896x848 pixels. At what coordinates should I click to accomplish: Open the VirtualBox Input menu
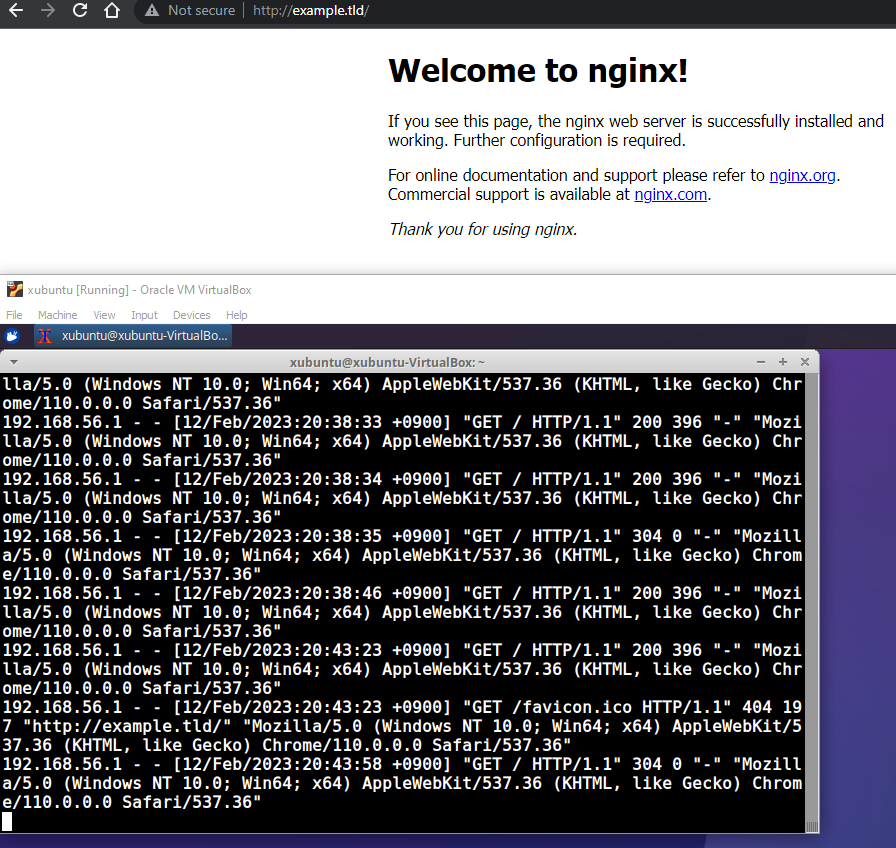click(x=144, y=315)
